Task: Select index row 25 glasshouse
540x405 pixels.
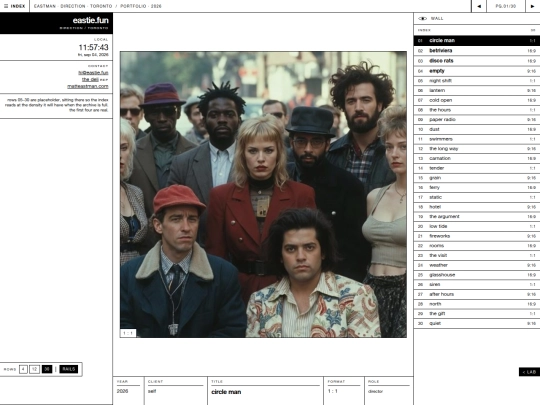Action: (477, 275)
